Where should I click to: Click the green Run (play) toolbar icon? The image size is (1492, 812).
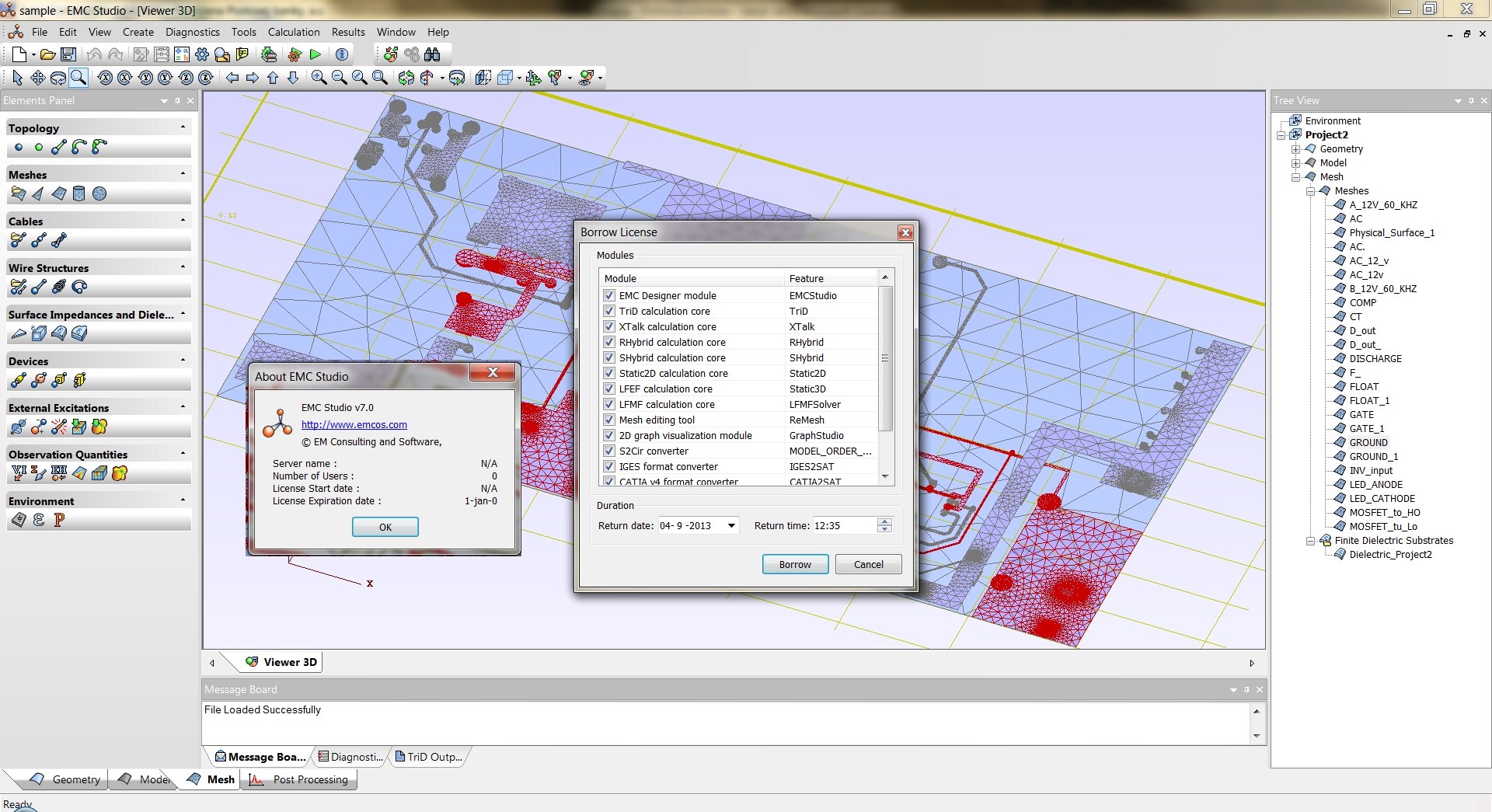tap(315, 54)
